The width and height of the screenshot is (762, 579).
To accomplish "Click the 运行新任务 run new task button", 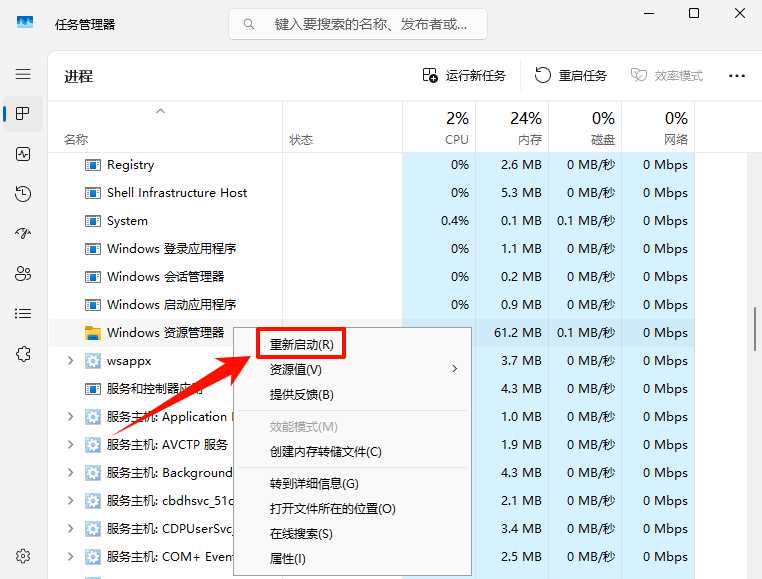I will (464, 75).
